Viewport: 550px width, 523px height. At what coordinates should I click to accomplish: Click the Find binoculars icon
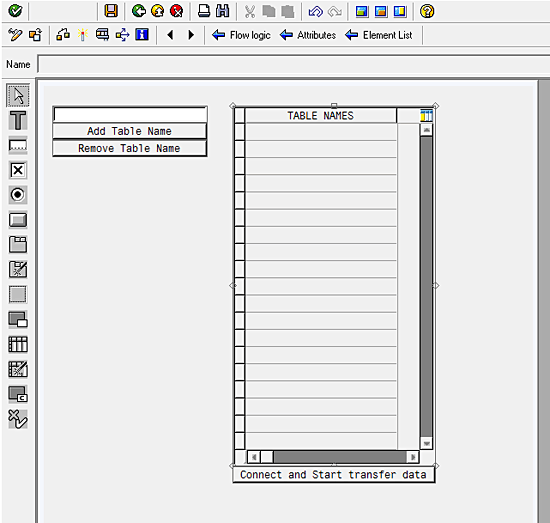[x=223, y=11]
